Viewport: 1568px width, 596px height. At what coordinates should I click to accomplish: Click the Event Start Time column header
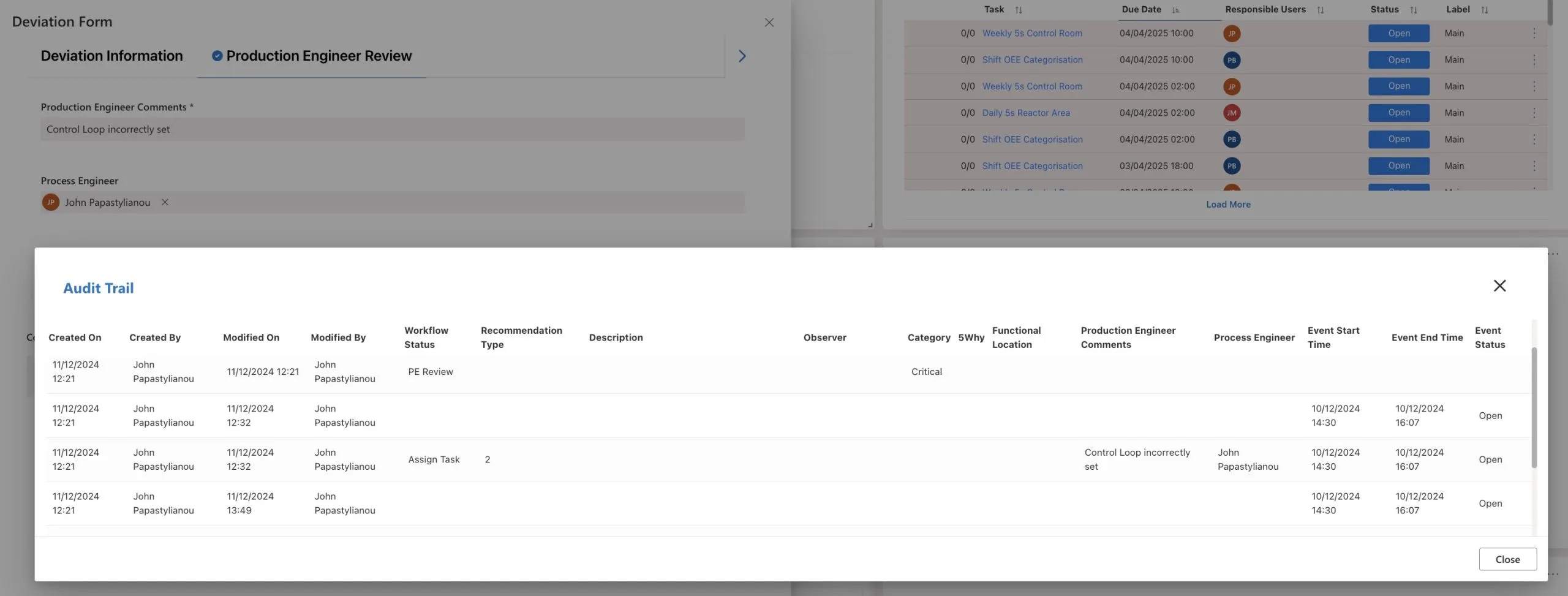(x=1333, y=338)
